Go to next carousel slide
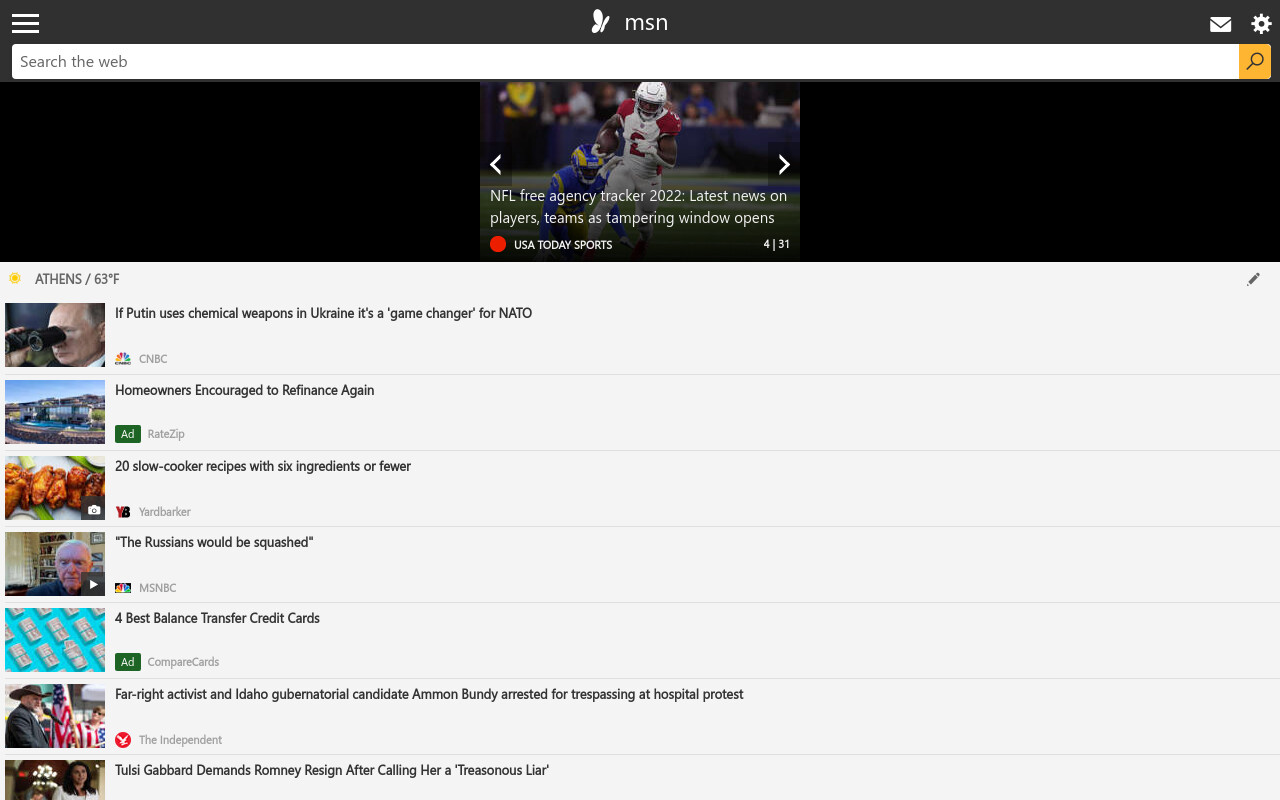 [x=784, y=164]
